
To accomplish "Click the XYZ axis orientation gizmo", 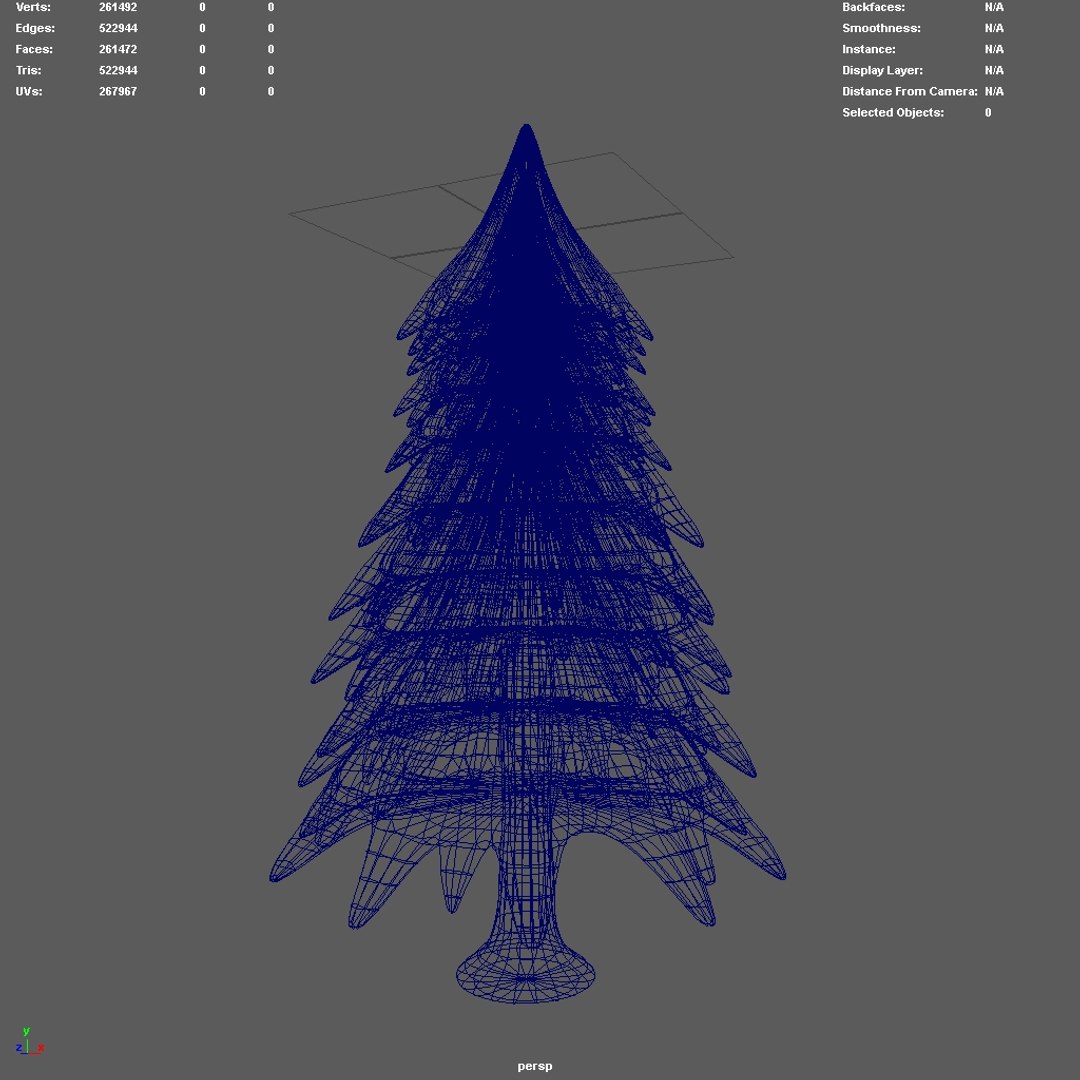I will (30, 1041).
